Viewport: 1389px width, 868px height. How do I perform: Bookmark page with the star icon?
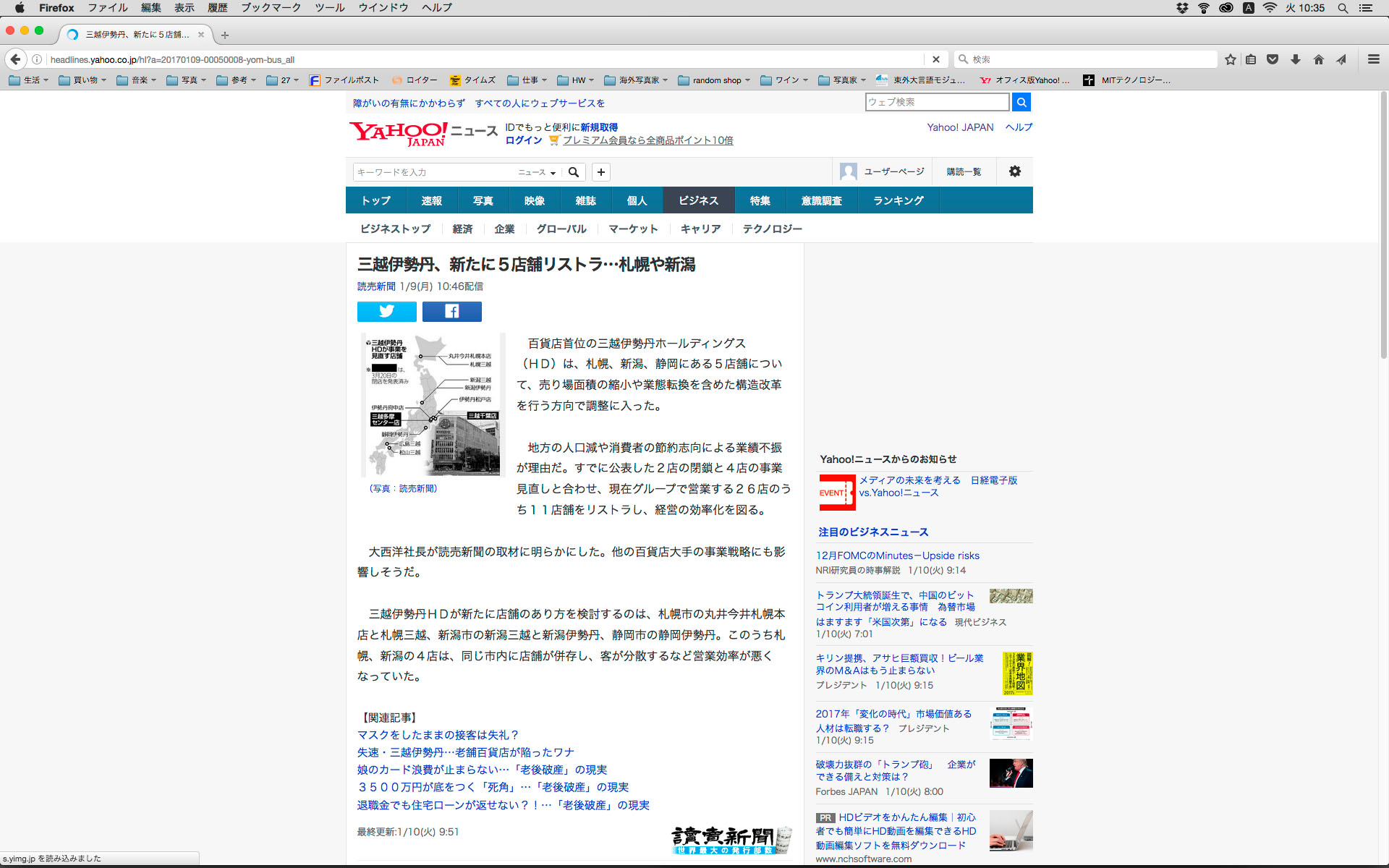(x=1230, y=59)
